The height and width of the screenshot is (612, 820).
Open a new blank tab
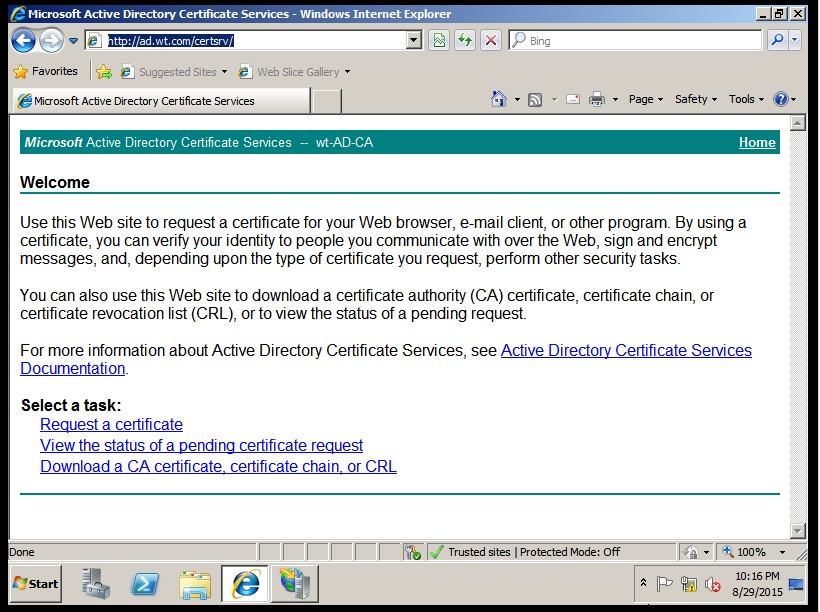pos(326,100)
